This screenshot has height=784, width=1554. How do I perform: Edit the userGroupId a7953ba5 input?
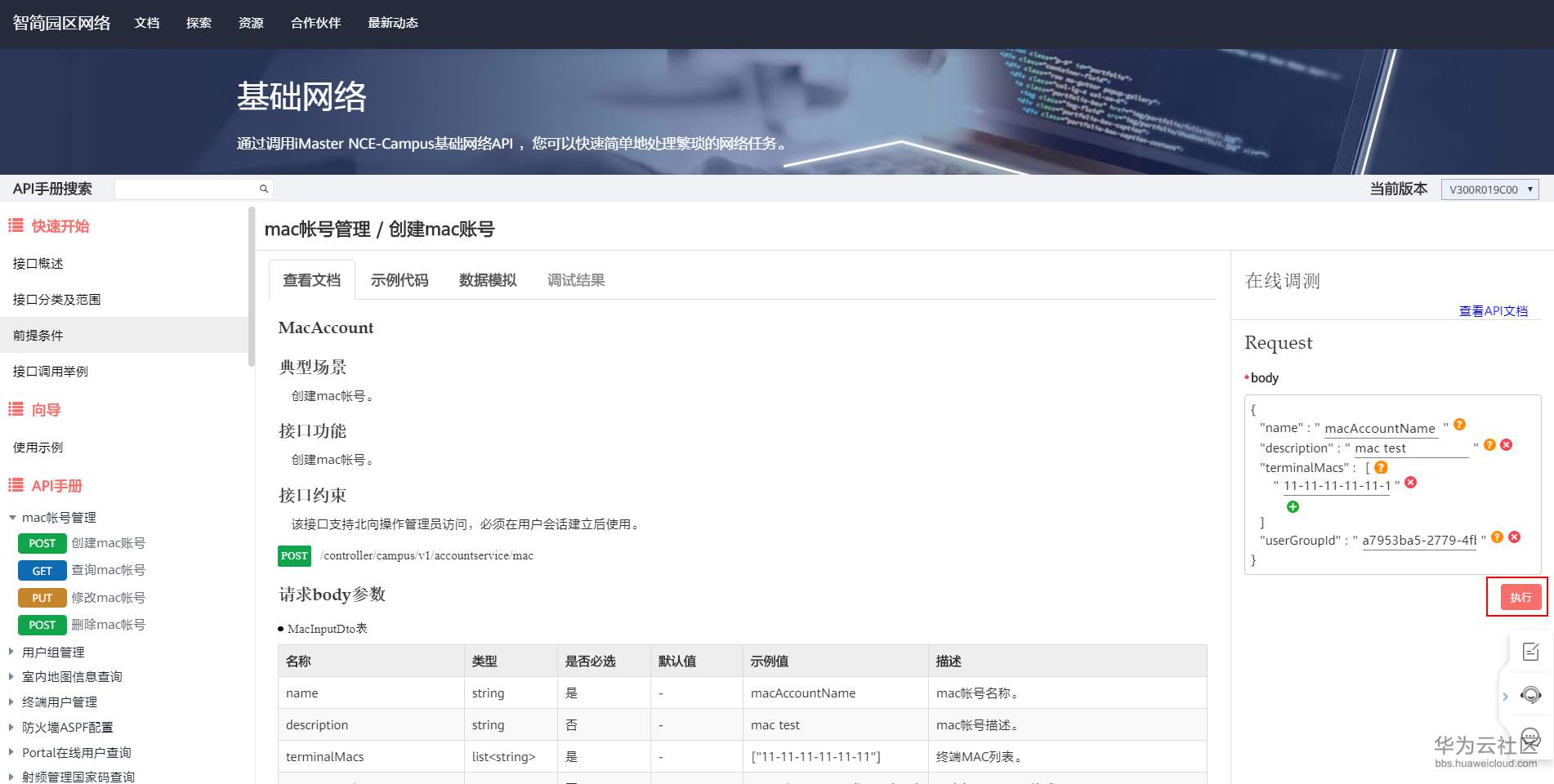1419,540
